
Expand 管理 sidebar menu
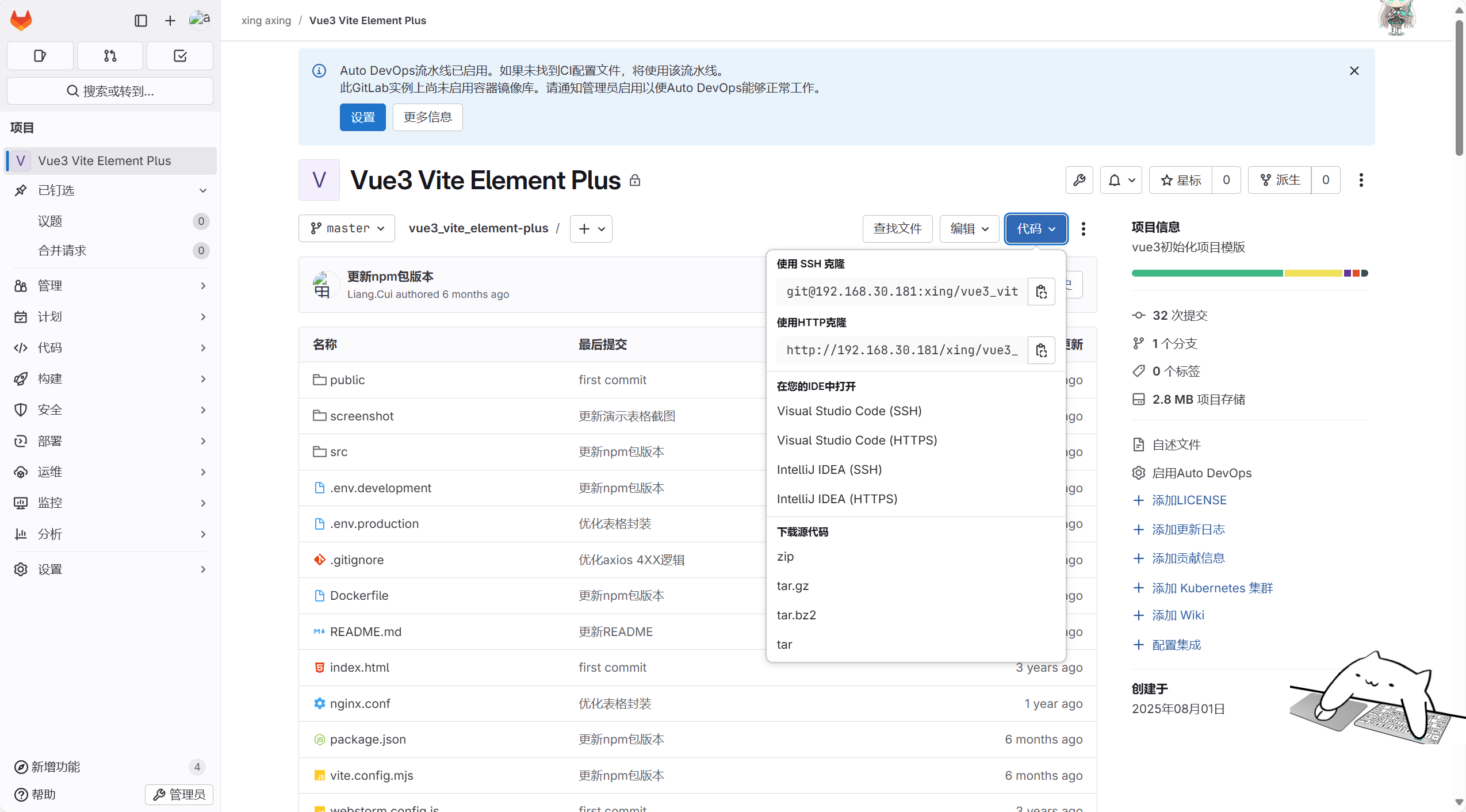[x=110, y=286]
